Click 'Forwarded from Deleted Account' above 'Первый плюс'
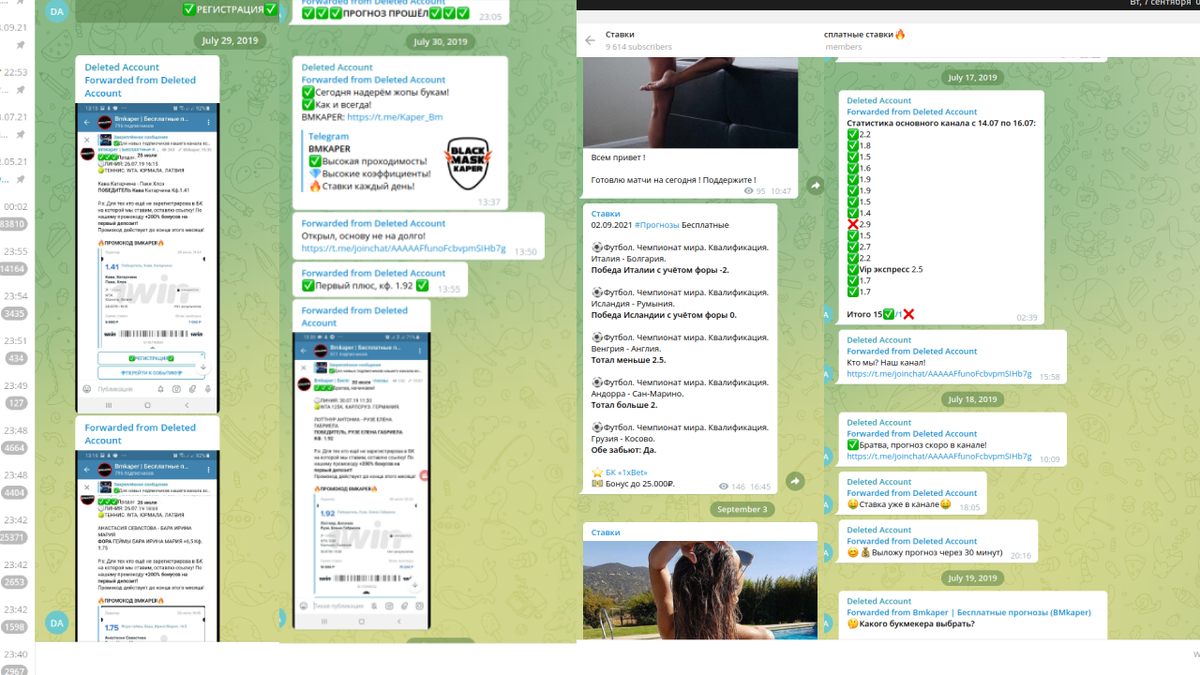The height and width of the screenshot is (675, 1200). coord(373,273)
